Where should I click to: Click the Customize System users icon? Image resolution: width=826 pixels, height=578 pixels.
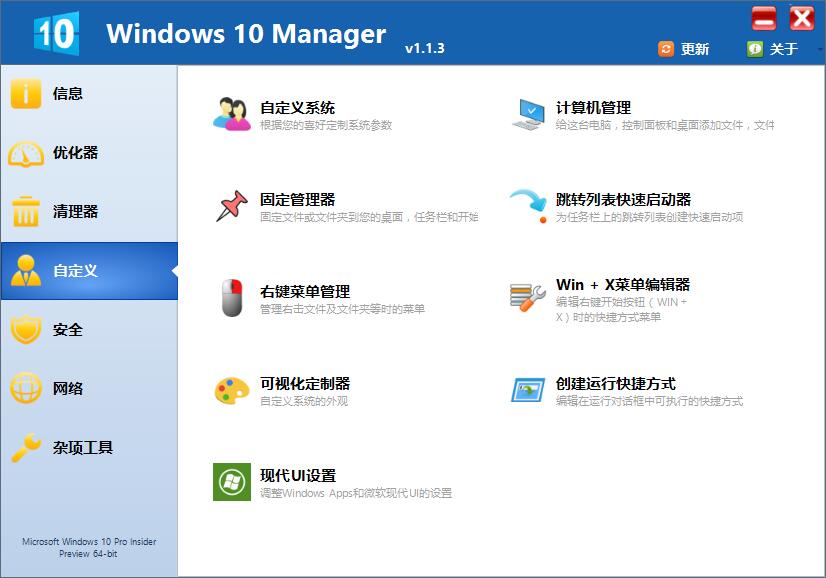(232, 114)
